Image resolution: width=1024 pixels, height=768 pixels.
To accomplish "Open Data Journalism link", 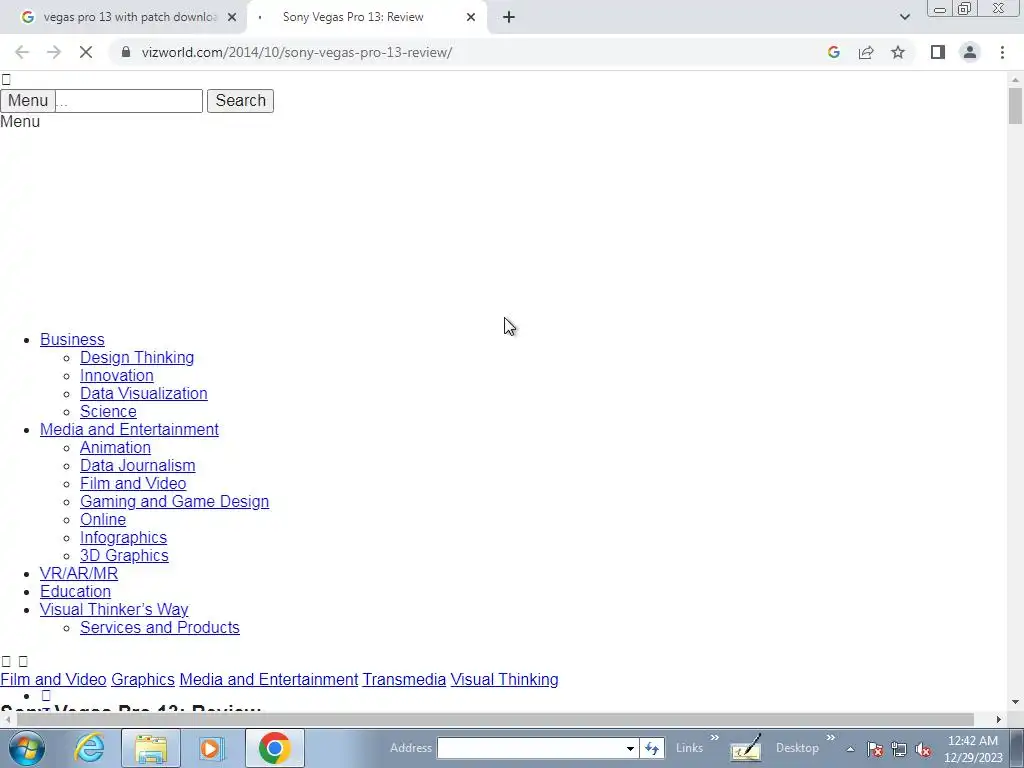I will [138, 465].
